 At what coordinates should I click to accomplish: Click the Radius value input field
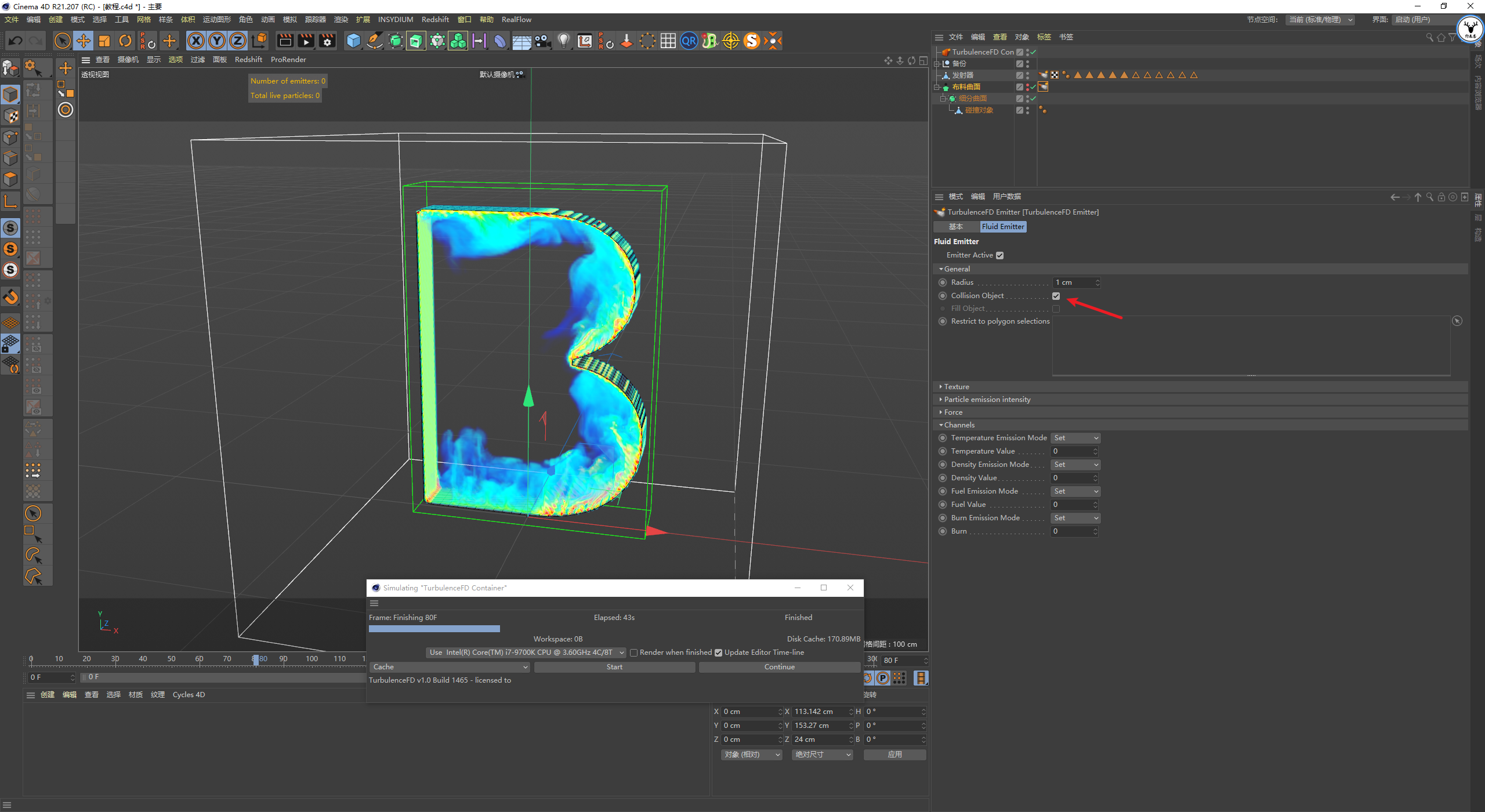coord(1073,282)
